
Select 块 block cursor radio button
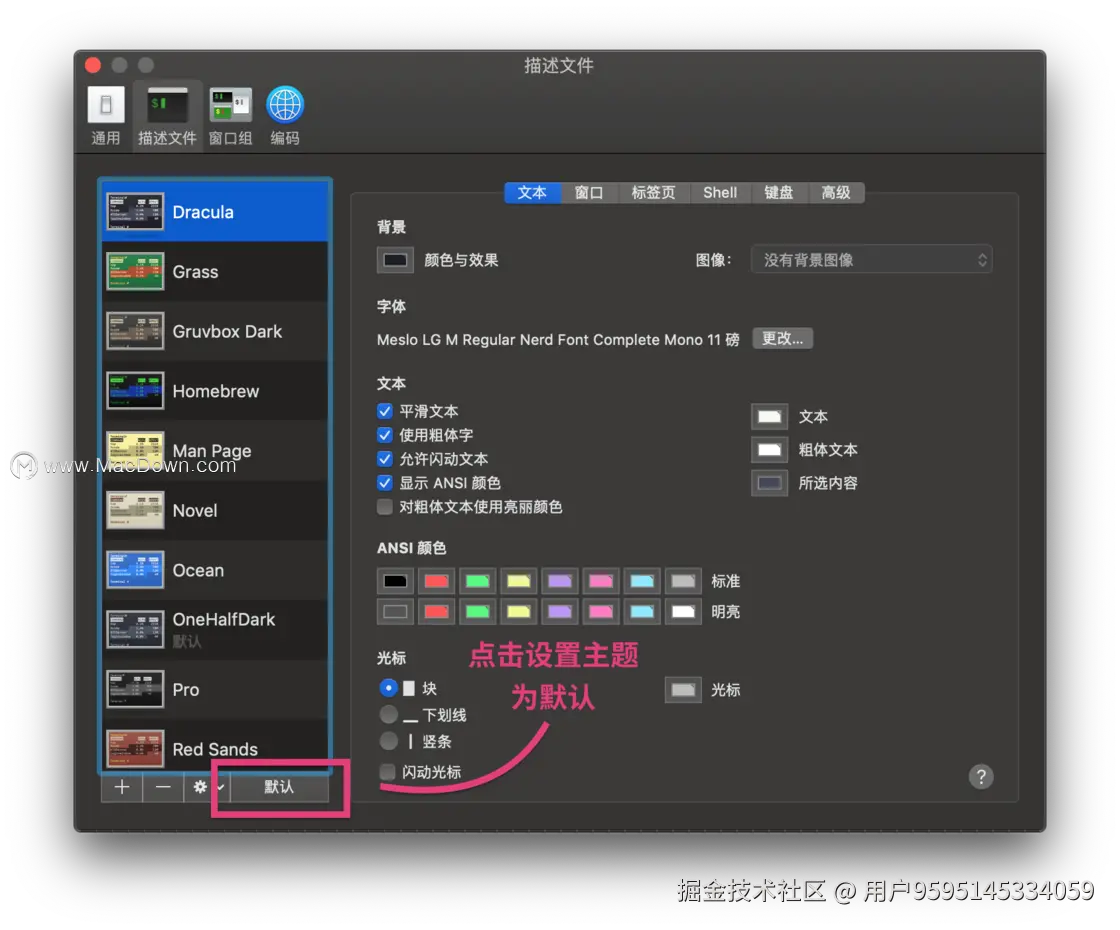(x=389, y=688)
